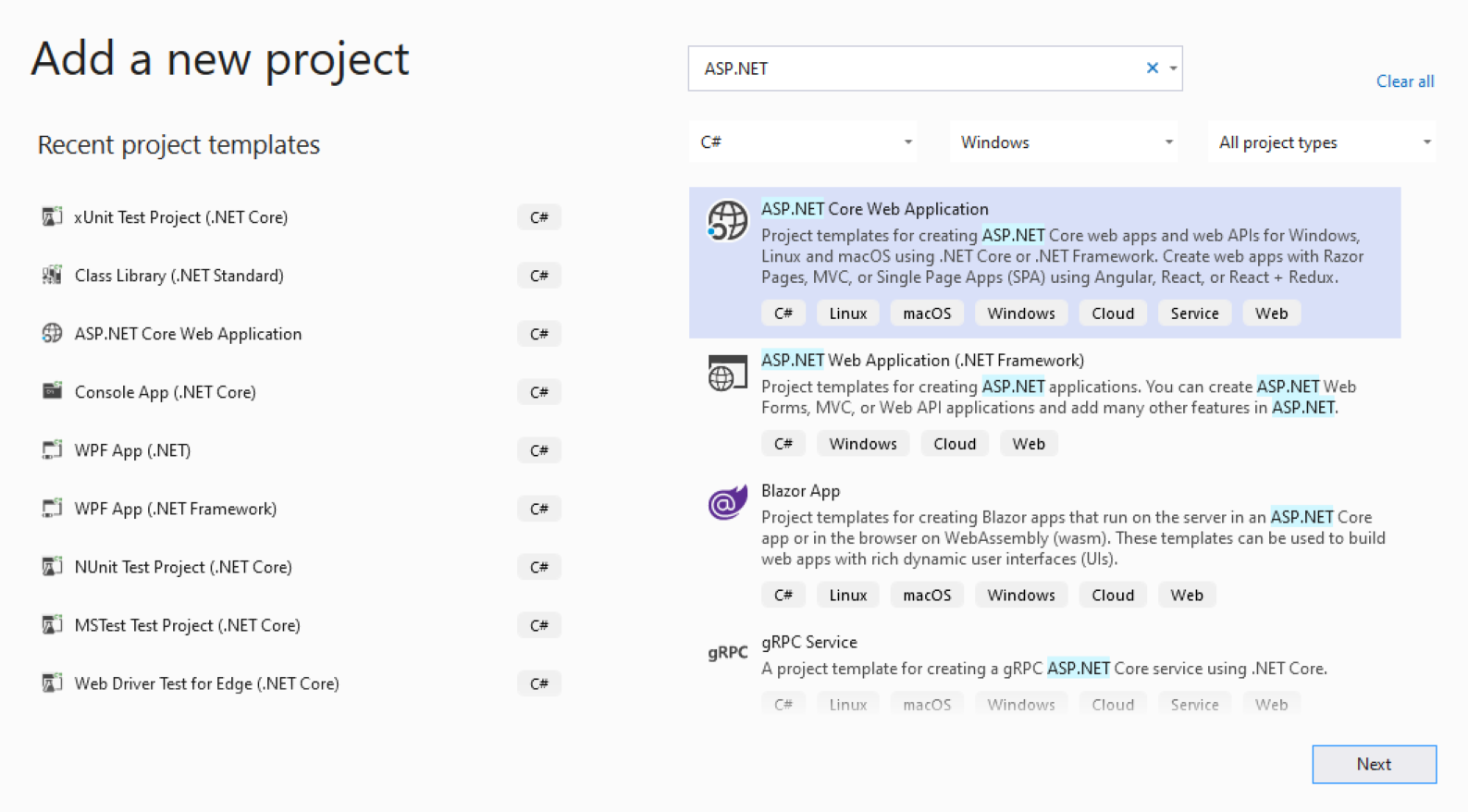The height and width of the screenshot is (812, 1468).
Task: Click the xUnit Test Project template icon
Action: click(52, 216)
